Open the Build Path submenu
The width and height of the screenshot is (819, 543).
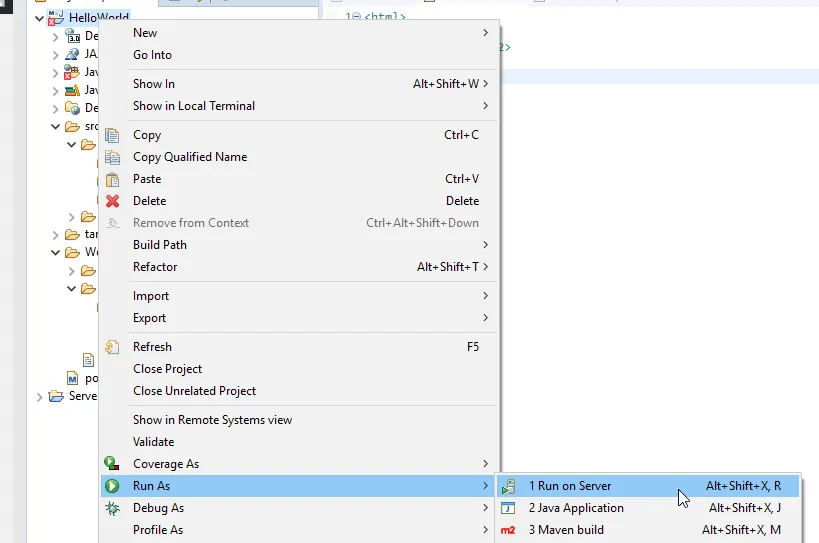coord(160,245)
